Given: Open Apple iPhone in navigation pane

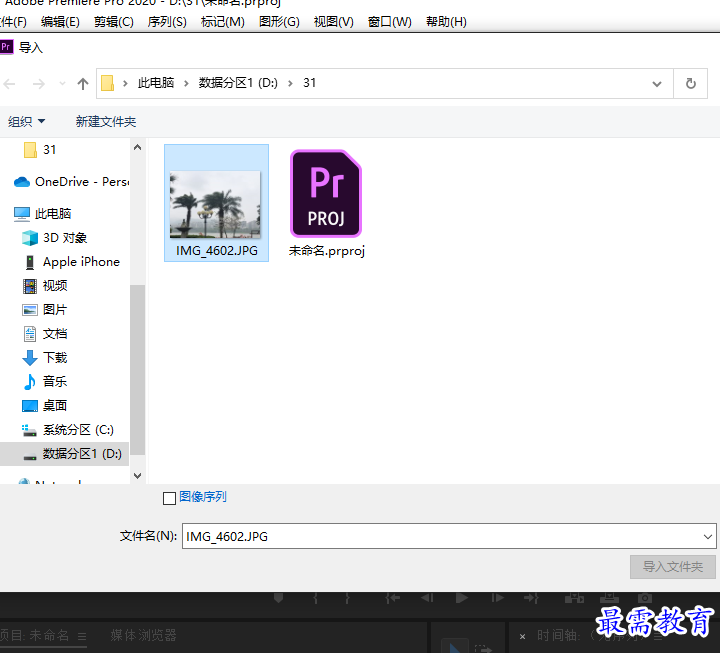Looking at the screenshot, I should 81,262.
